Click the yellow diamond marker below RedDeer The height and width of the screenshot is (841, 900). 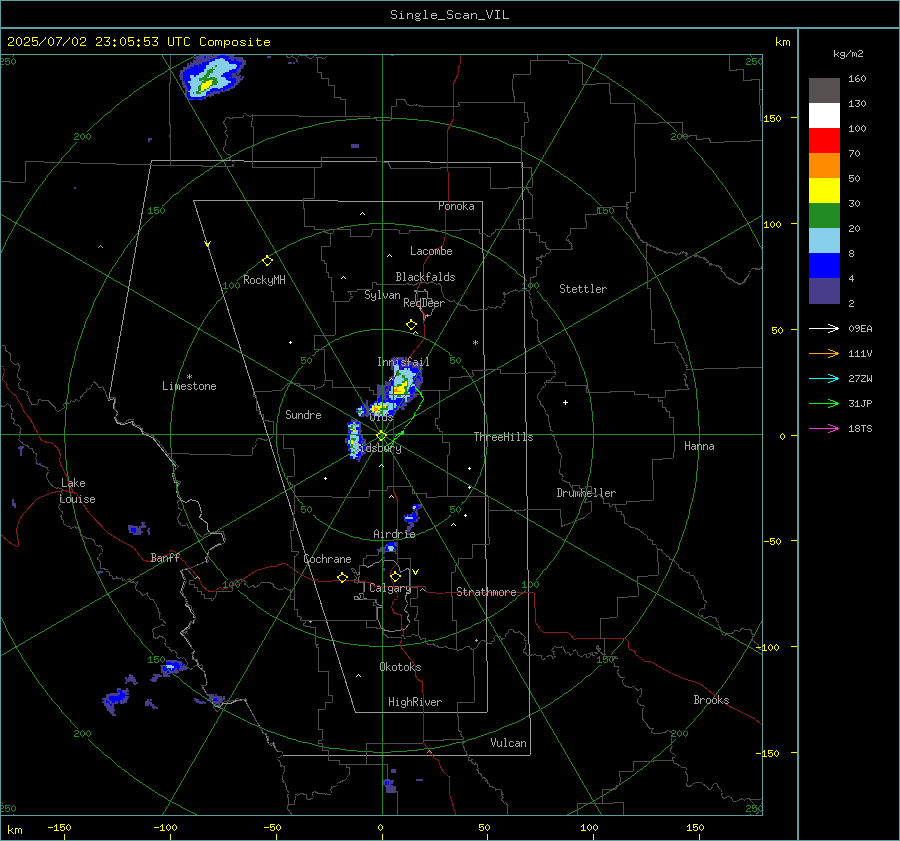click(412, 325)
